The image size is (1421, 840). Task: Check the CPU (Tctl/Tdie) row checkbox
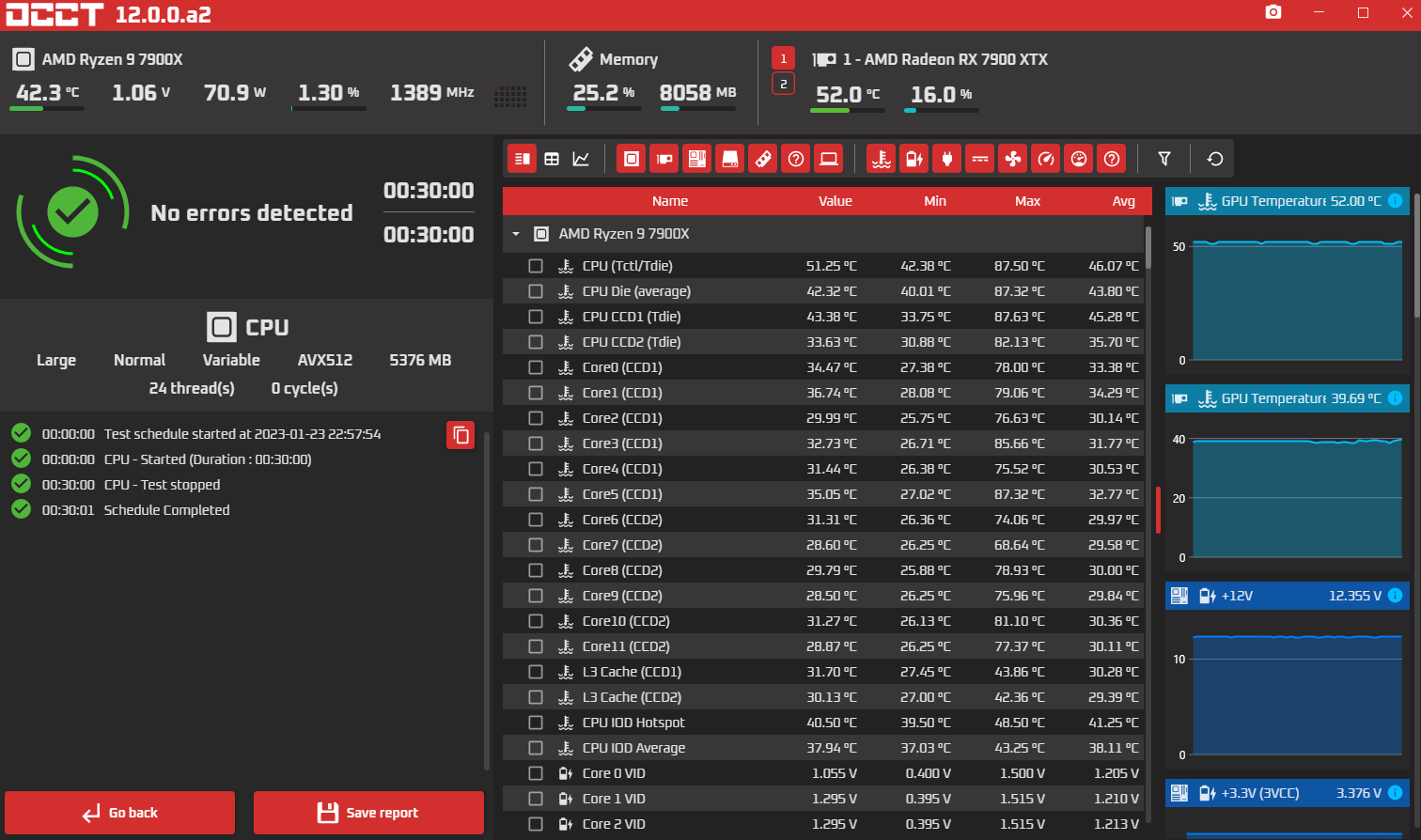536,266
